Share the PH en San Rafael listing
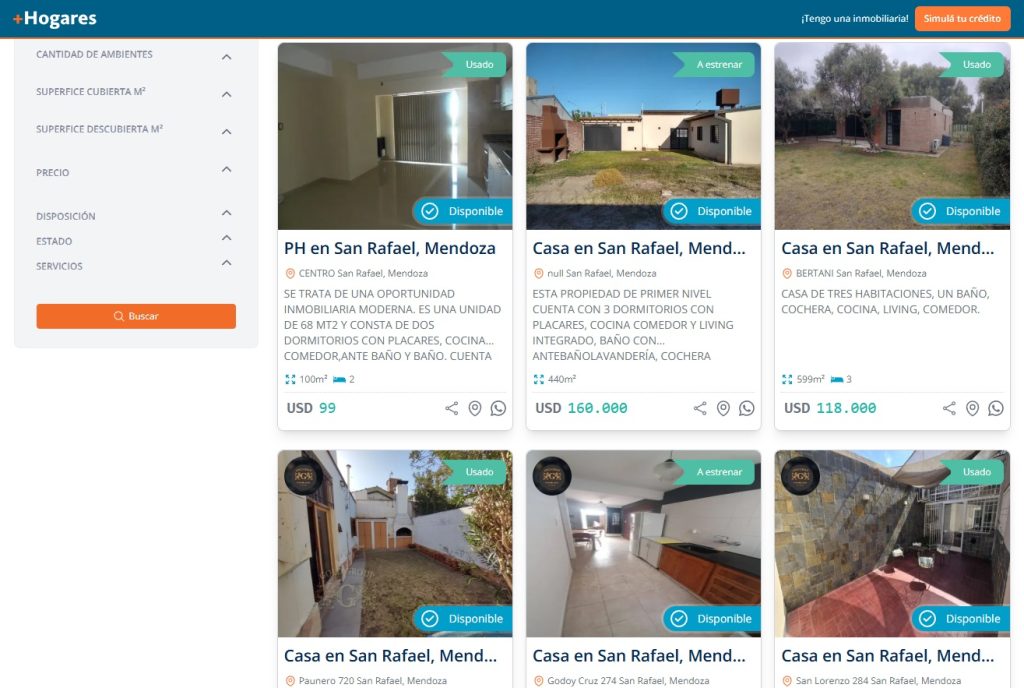 451,409
